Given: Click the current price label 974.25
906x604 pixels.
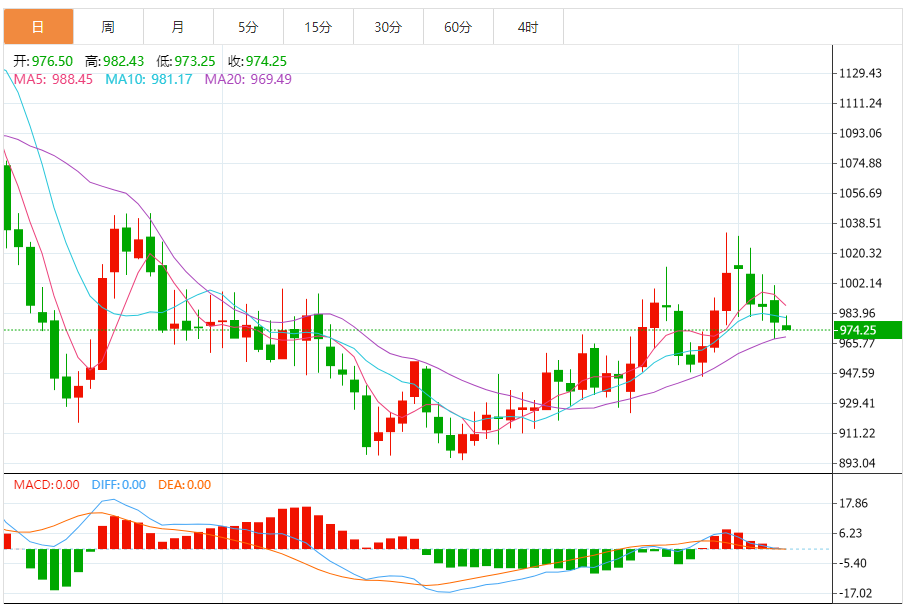Looking at the screenshot, I should click(x=867, y=330).
